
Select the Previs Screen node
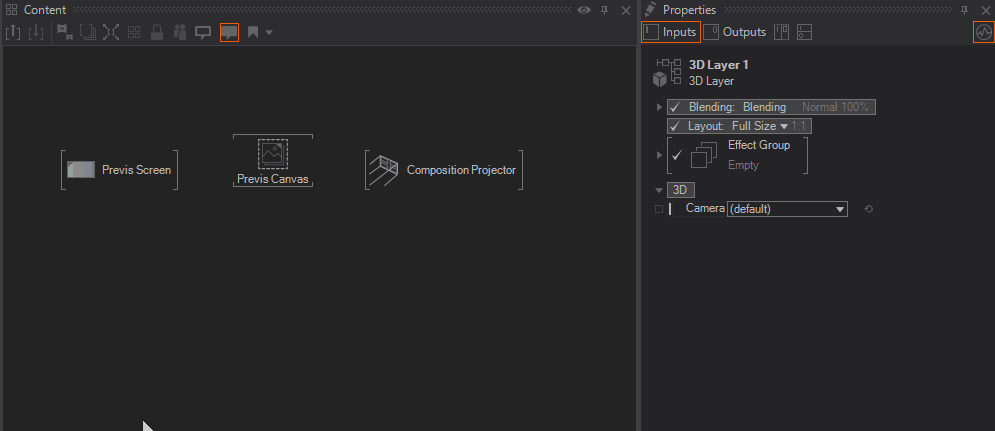[x=119, y=170]
